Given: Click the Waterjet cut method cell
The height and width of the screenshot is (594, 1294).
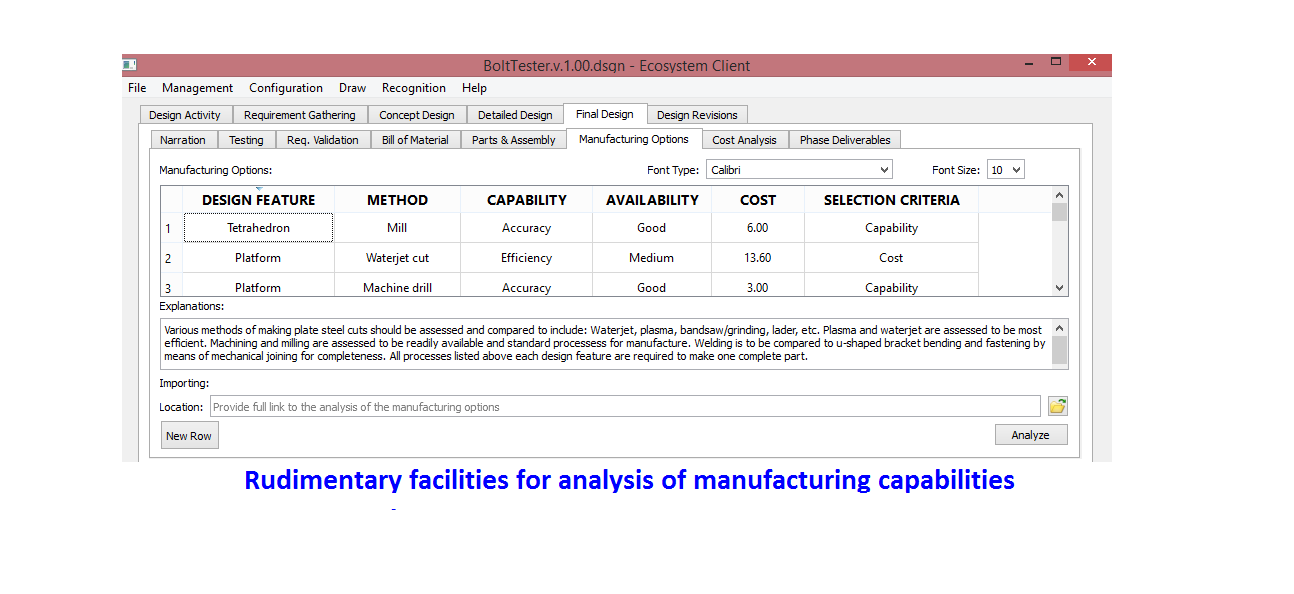Looking at the screenshot, I should [x=397, y=258].
